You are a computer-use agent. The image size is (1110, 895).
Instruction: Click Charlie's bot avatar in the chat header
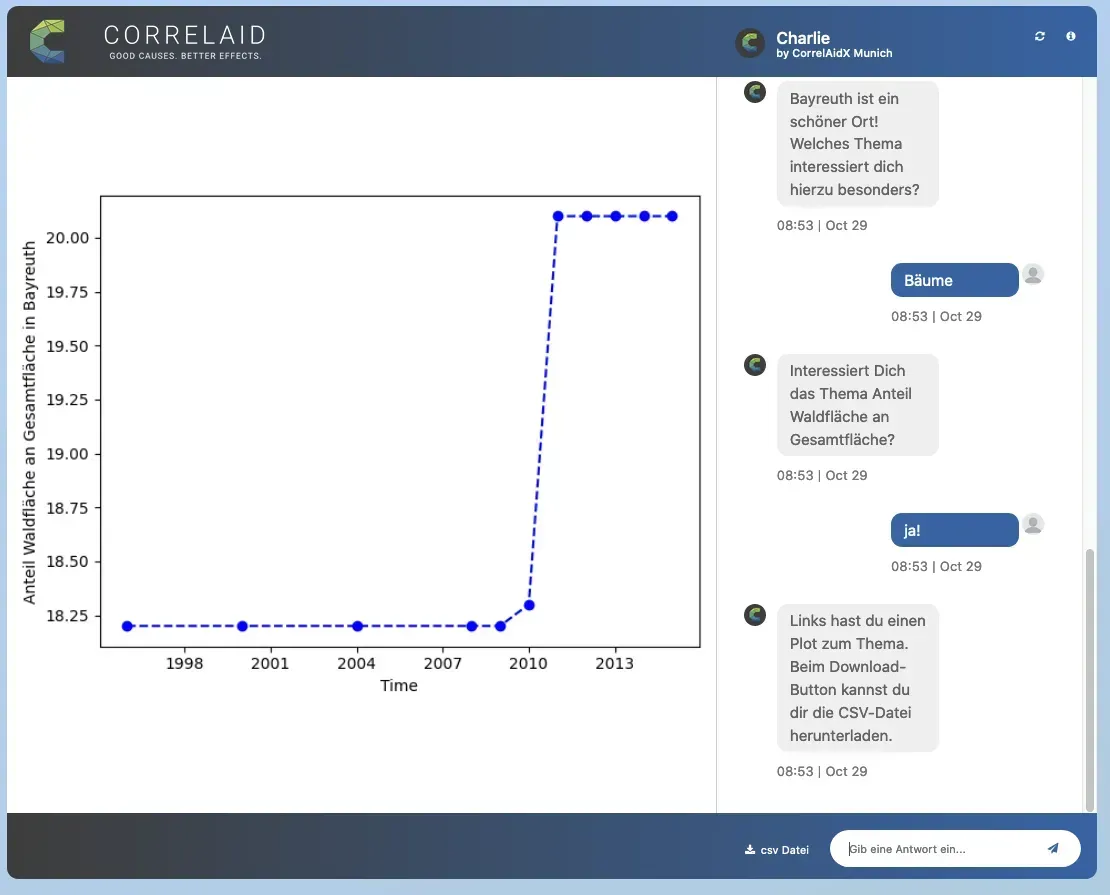[x=749, y=43]
